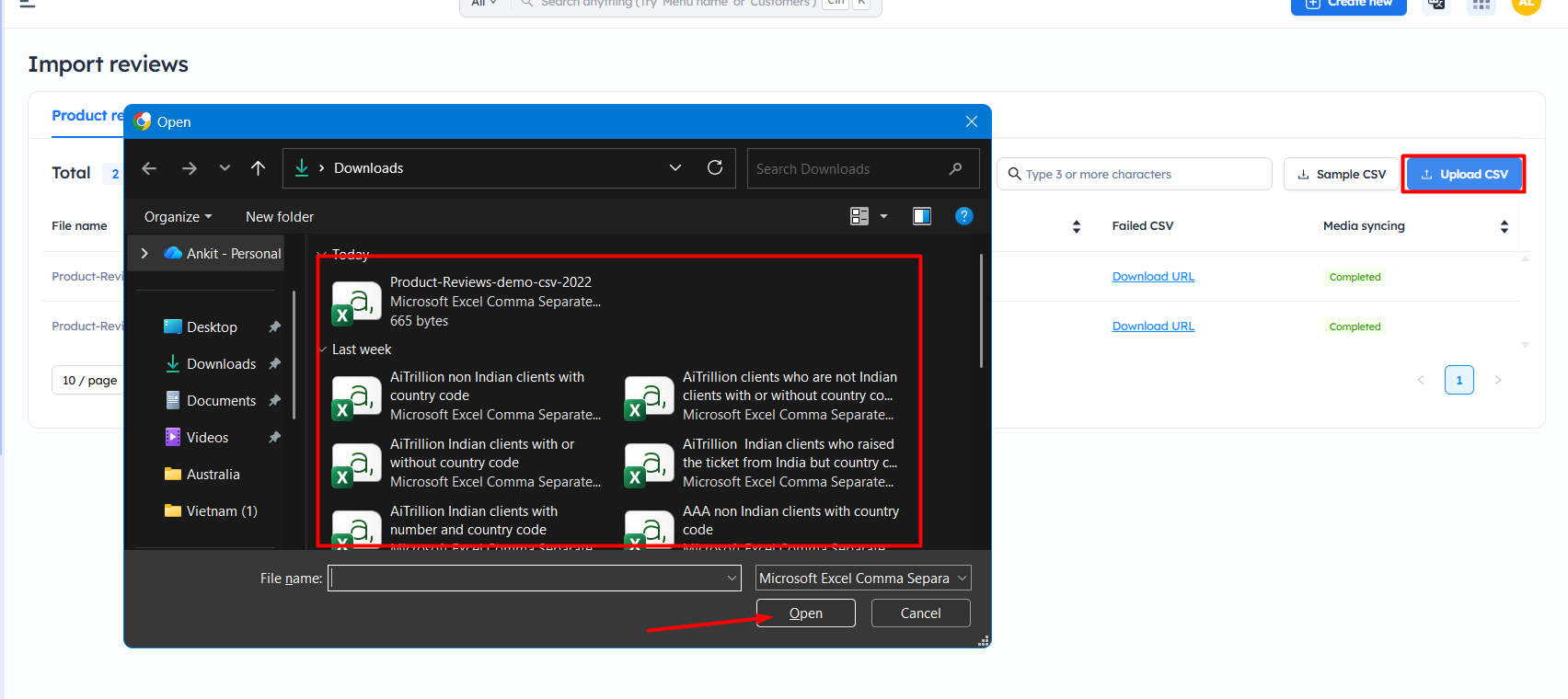Expand the recent locations dropdown arrow
This screenshot has height=699, width=1568.
[x=225, y=168]
